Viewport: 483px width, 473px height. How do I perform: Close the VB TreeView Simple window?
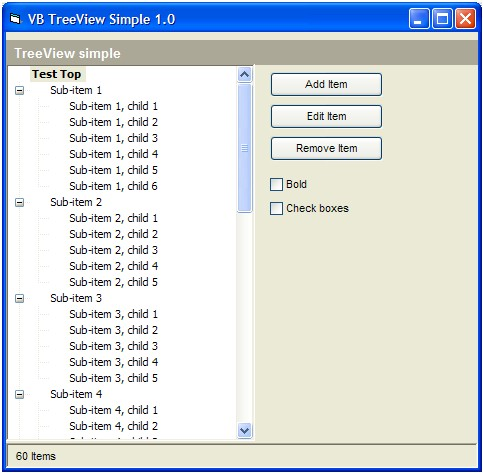pos(465,19)
